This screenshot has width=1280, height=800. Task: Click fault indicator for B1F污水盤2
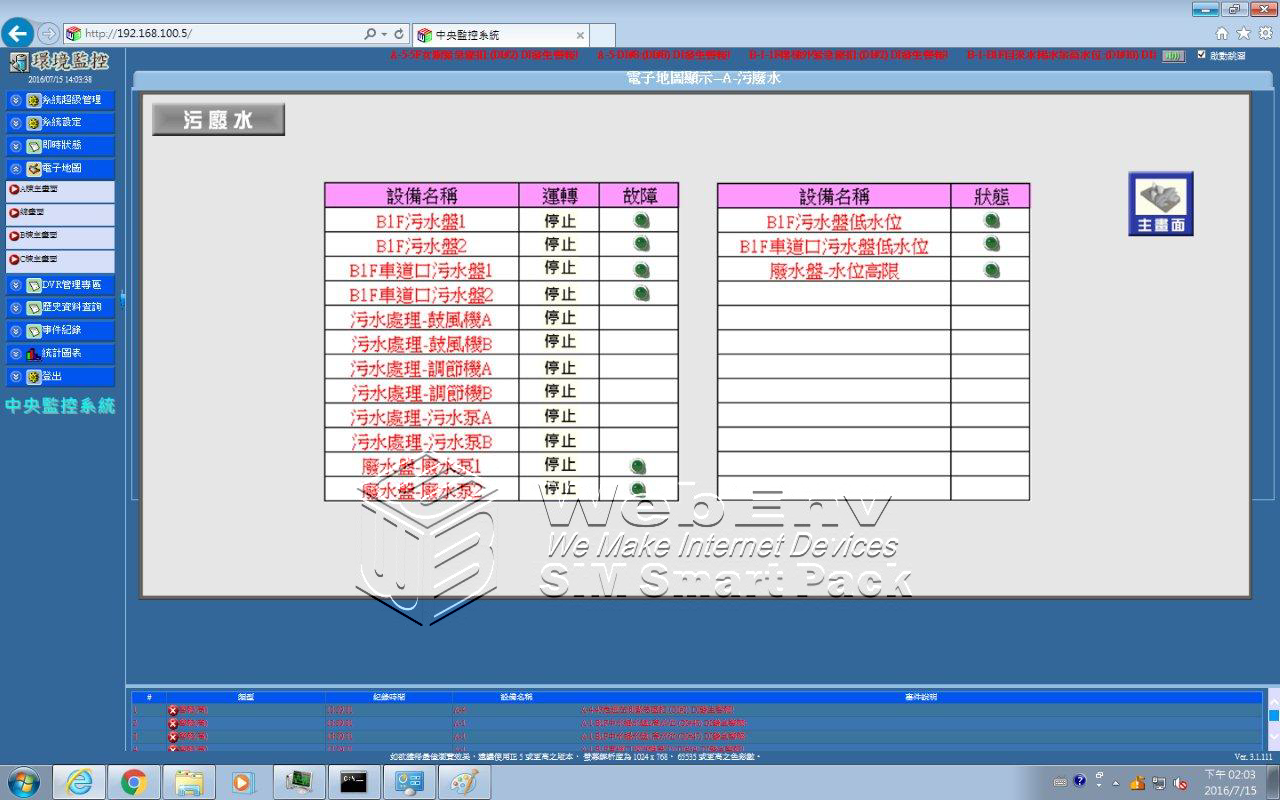point(641,244)
